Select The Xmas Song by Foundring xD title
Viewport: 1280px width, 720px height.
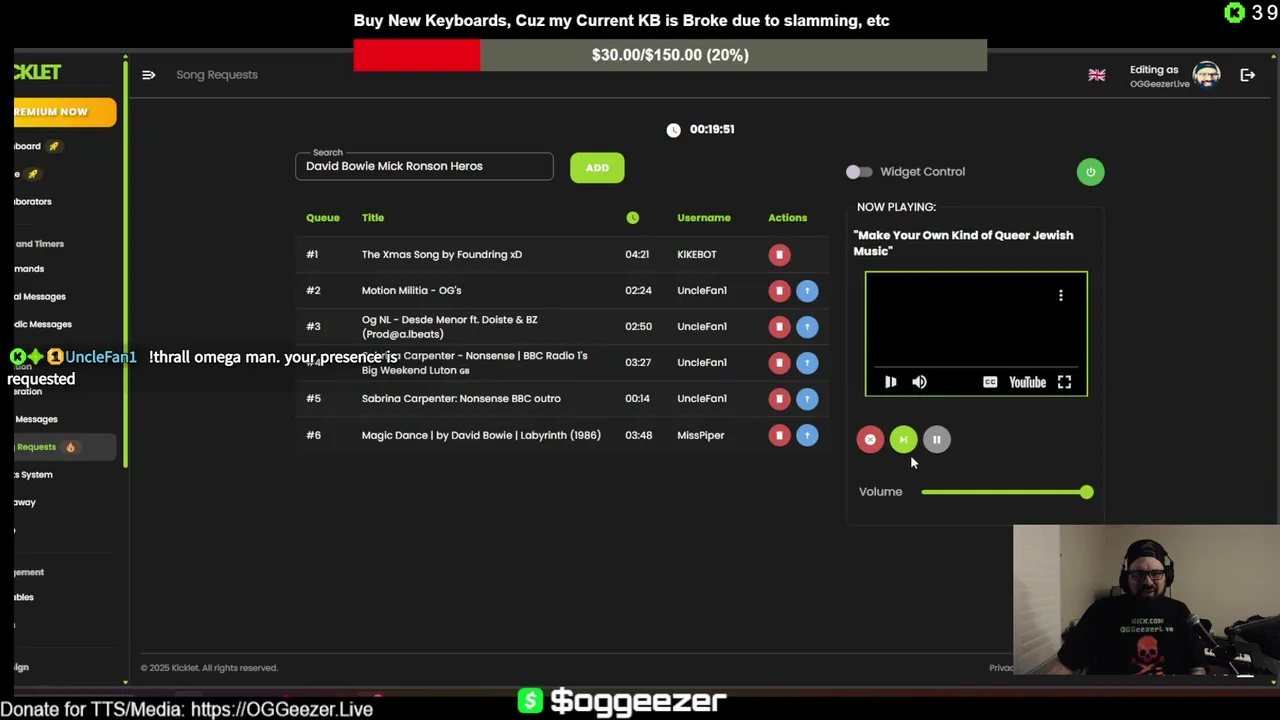[442, 255]
